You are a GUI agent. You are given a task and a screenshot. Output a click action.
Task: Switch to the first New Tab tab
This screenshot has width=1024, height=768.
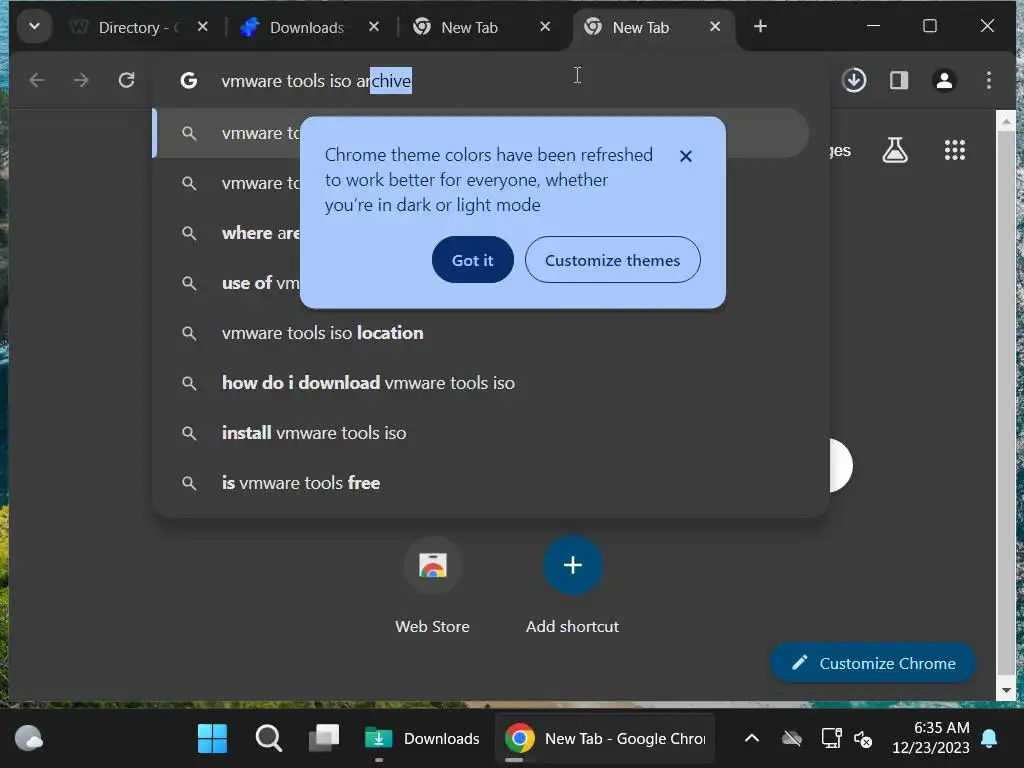481,27
